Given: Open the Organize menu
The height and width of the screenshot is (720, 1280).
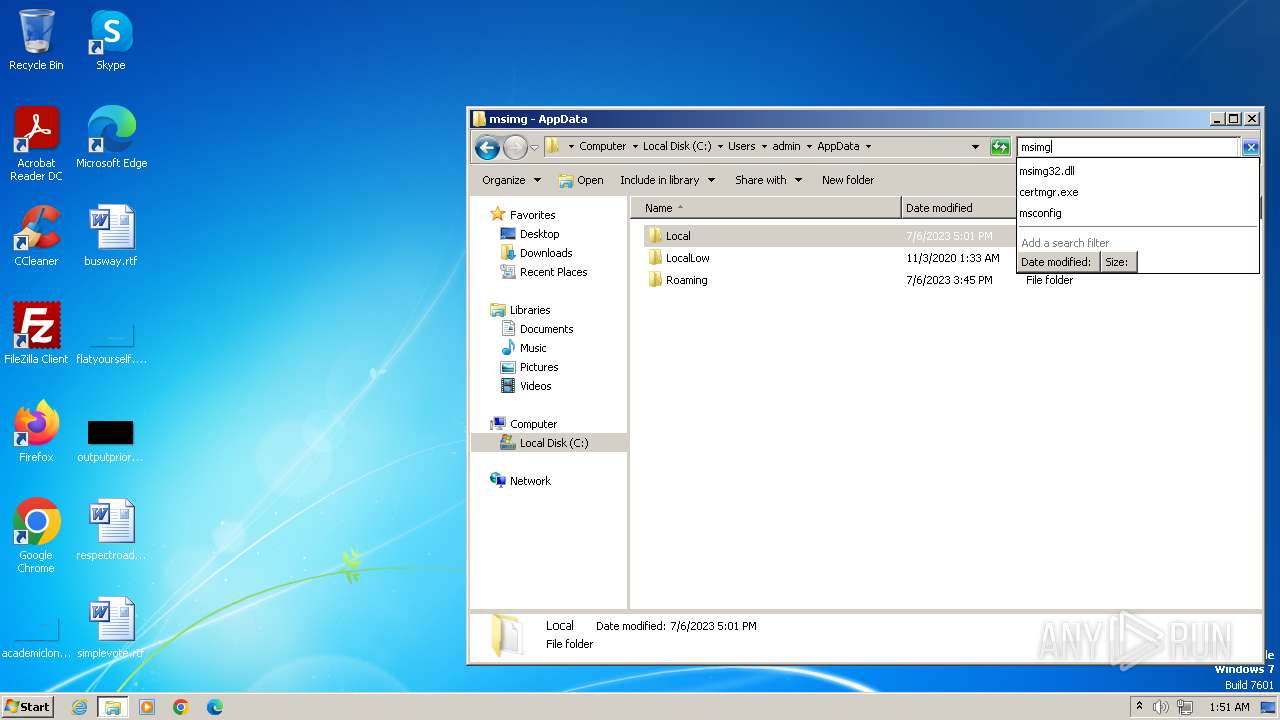Looking at the screenshot, I should (x=511, y=180).
